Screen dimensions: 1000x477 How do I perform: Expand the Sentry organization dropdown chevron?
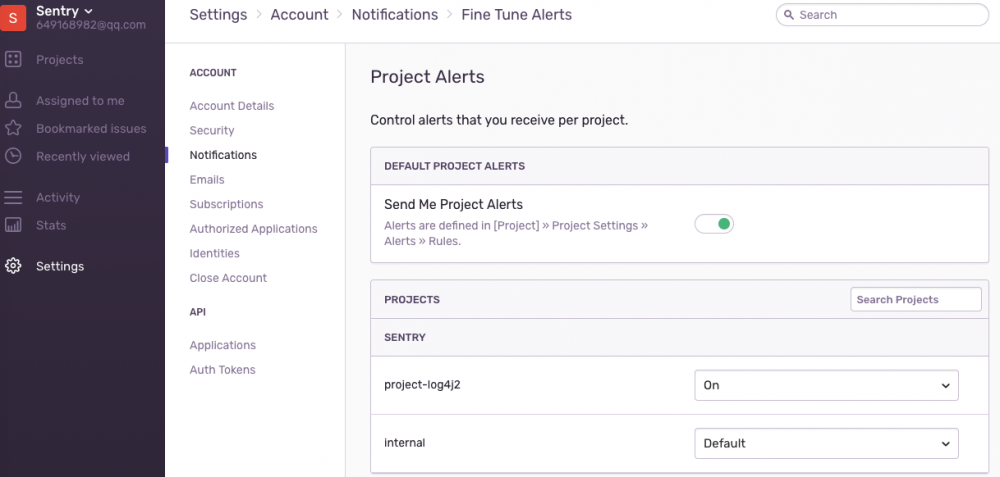88,11
